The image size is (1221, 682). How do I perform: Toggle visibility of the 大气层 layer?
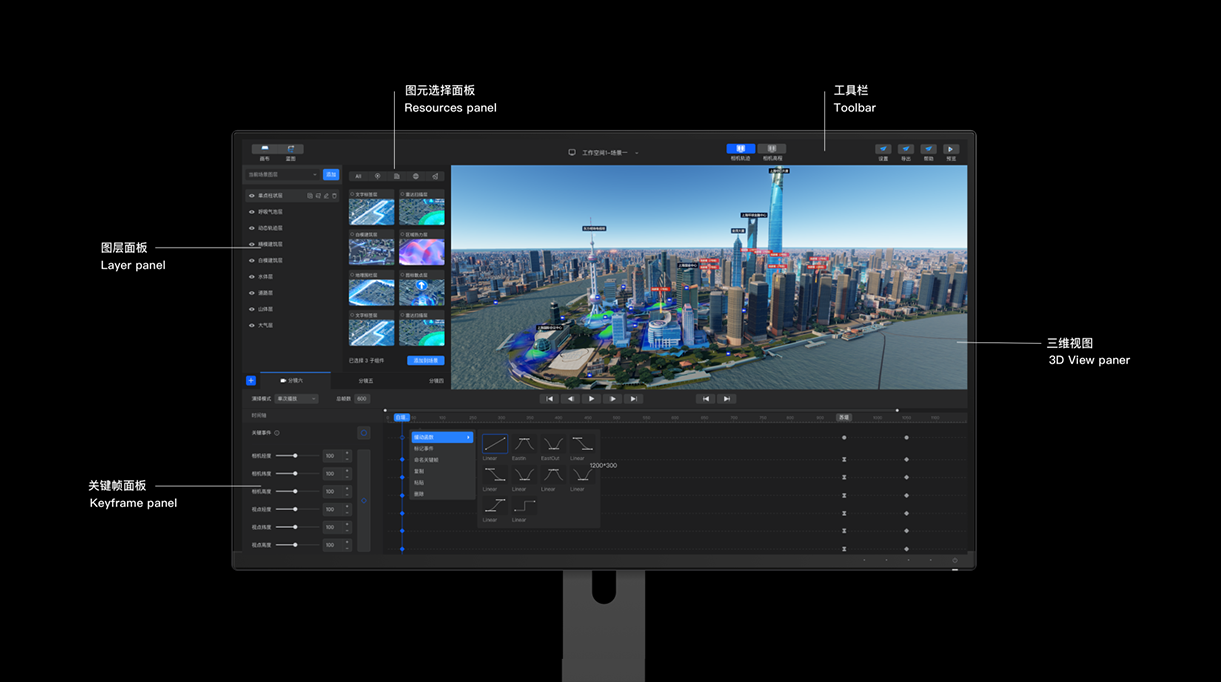click(251, 325)
